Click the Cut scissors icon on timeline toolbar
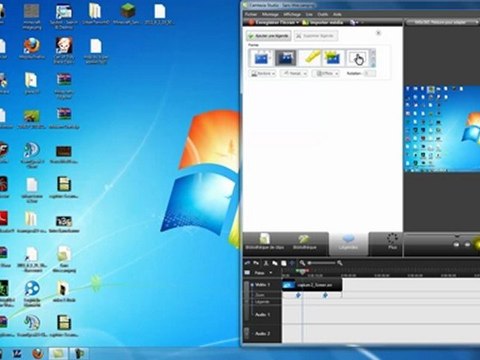 (x=266, y=263)
